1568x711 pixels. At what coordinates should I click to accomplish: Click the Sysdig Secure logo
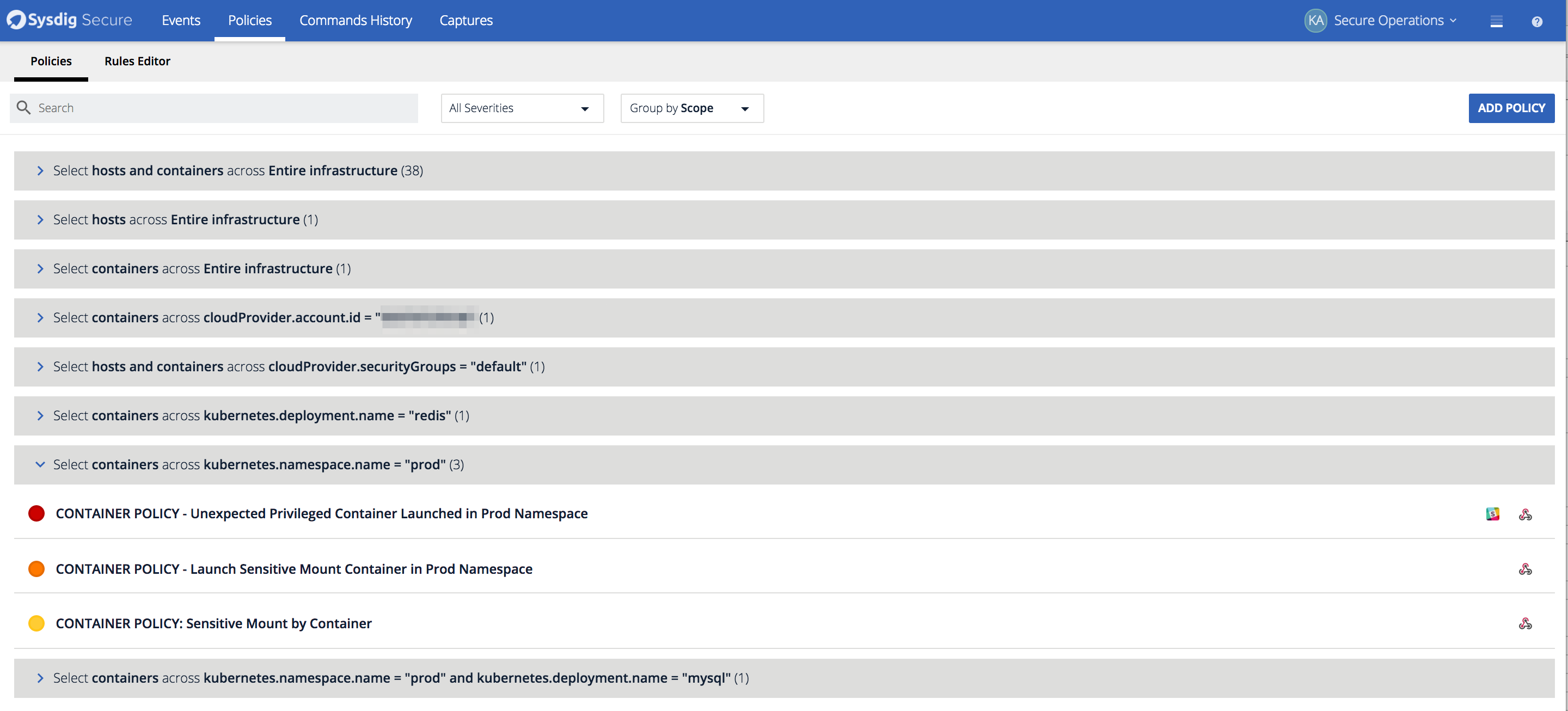[x=69, y=19]
